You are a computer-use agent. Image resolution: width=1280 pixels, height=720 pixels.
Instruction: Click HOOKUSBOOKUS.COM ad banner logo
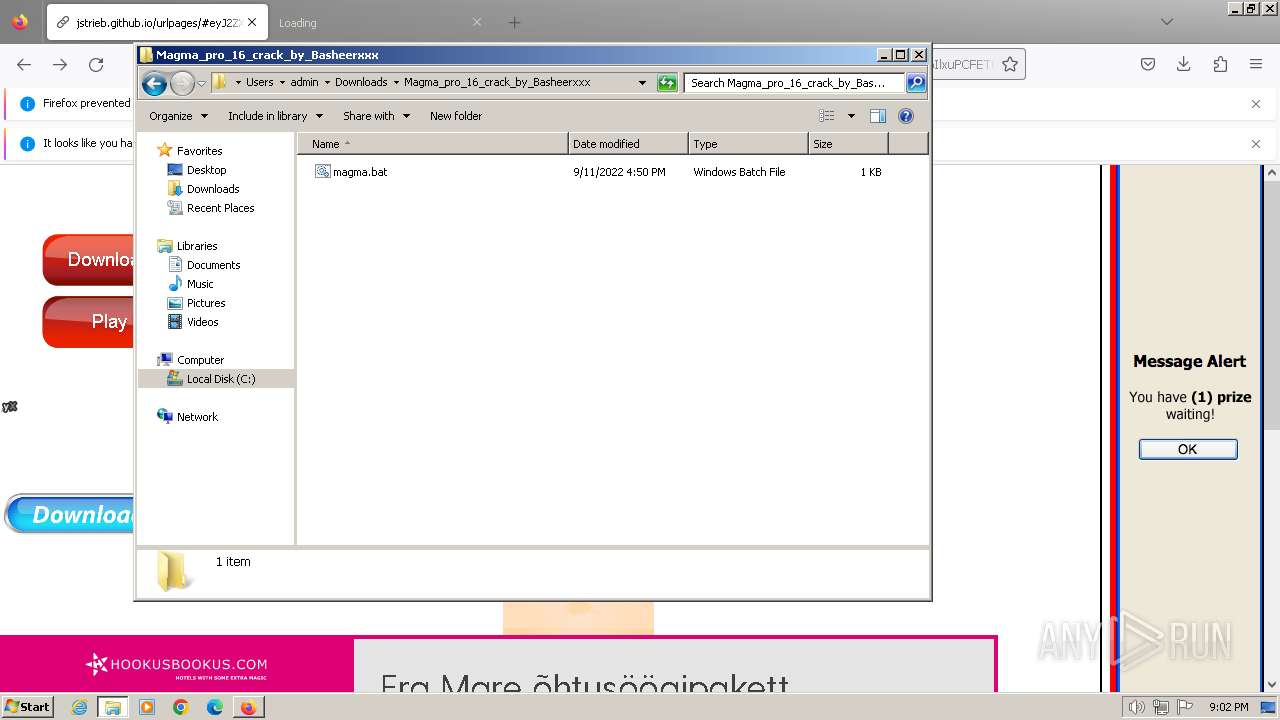pyautogui.click(x=177, y=664)
